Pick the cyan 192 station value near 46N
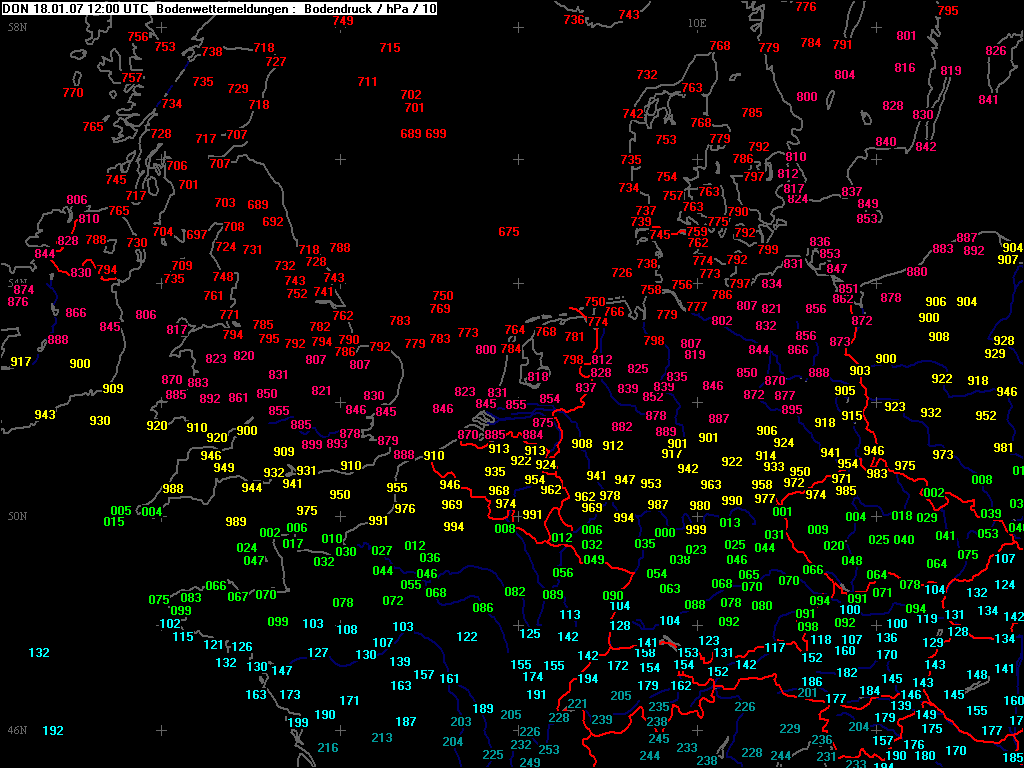The height and width of the screenshot is (768, 1024). (54, 731)
